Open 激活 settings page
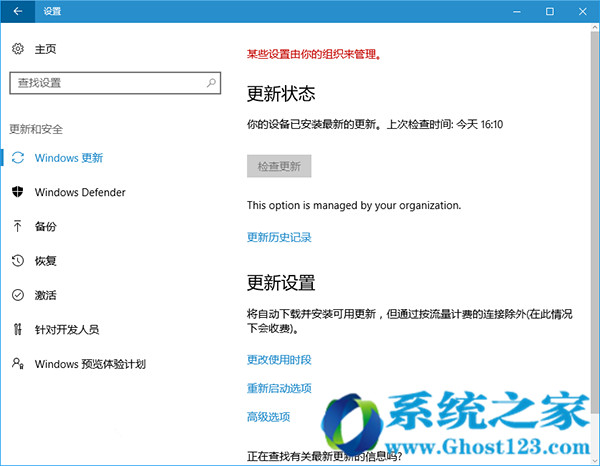The image size is (600, 466). click(x=46, y=295)
